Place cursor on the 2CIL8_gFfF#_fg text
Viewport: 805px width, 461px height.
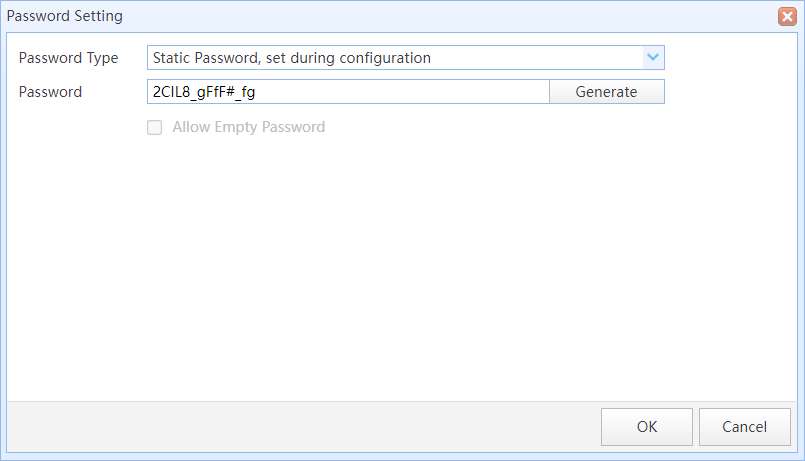[204, 92]
